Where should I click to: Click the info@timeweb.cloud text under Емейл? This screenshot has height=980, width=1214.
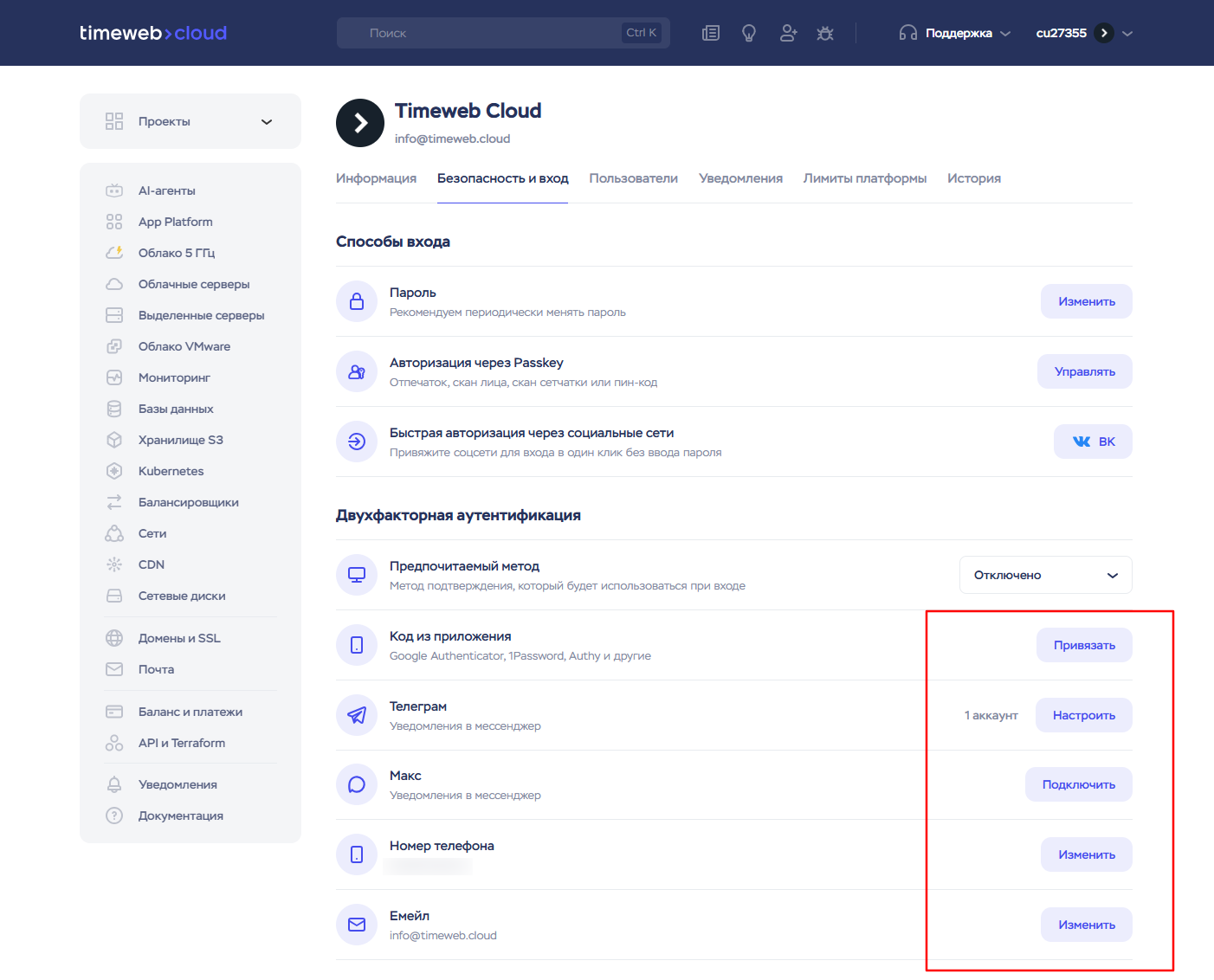443,936
